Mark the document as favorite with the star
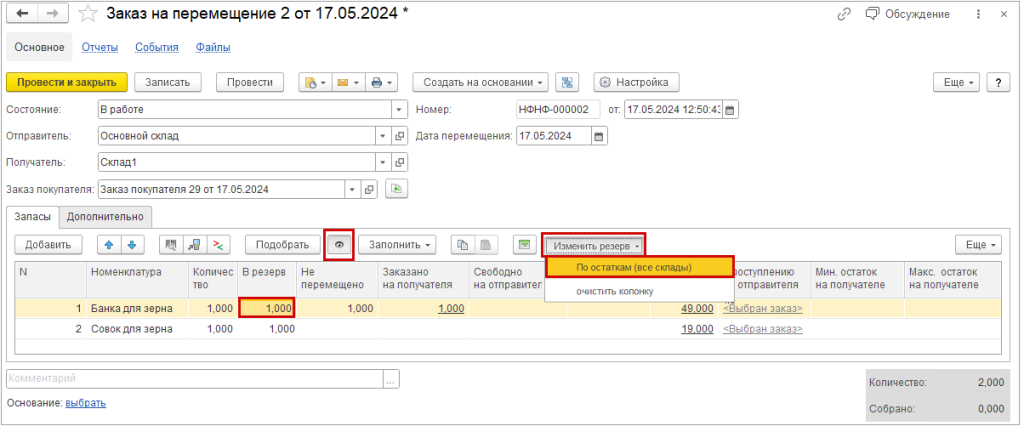This screenshot has width=1024, height=426. pos(88,14)
